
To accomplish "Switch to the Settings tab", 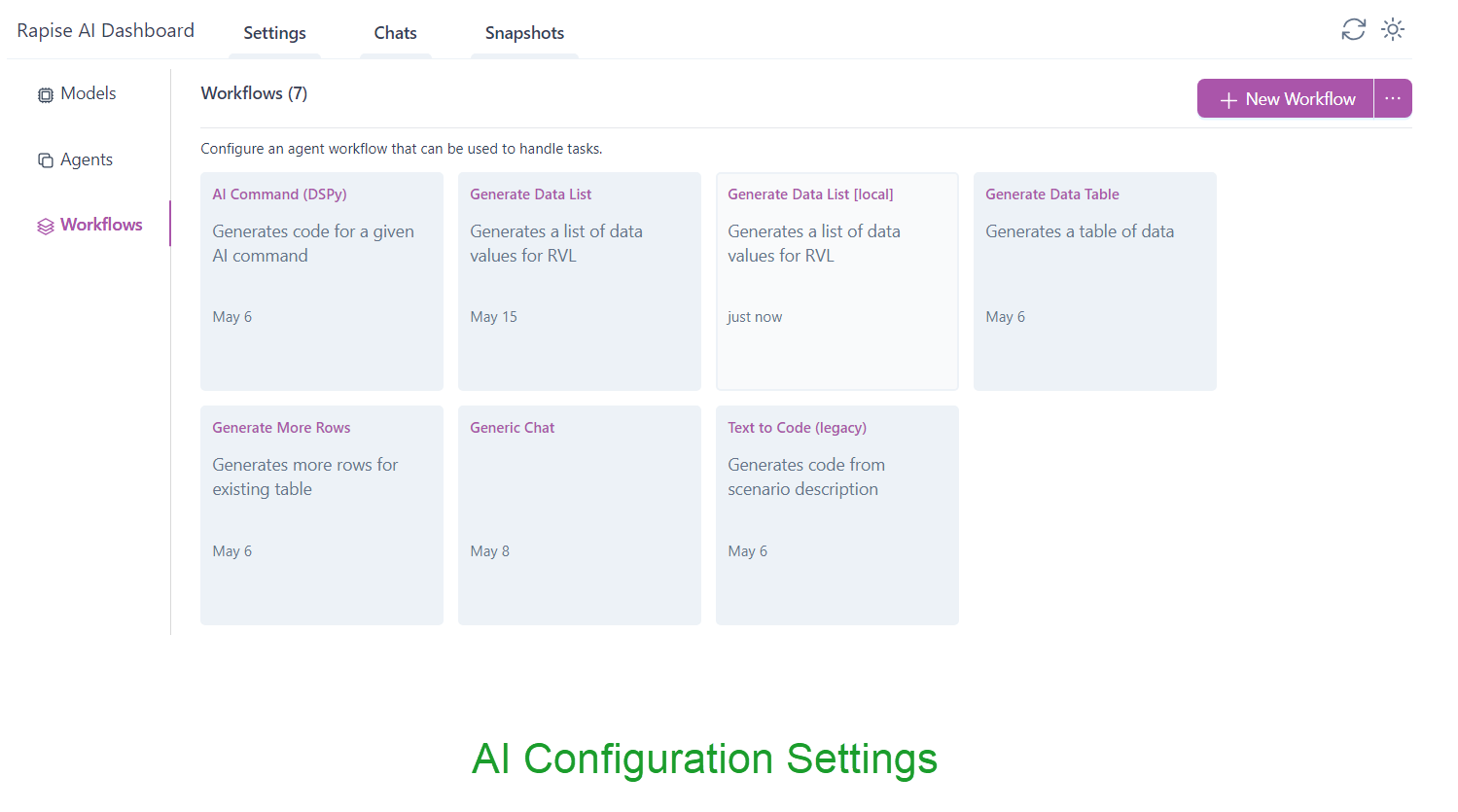I will point(274,33).
